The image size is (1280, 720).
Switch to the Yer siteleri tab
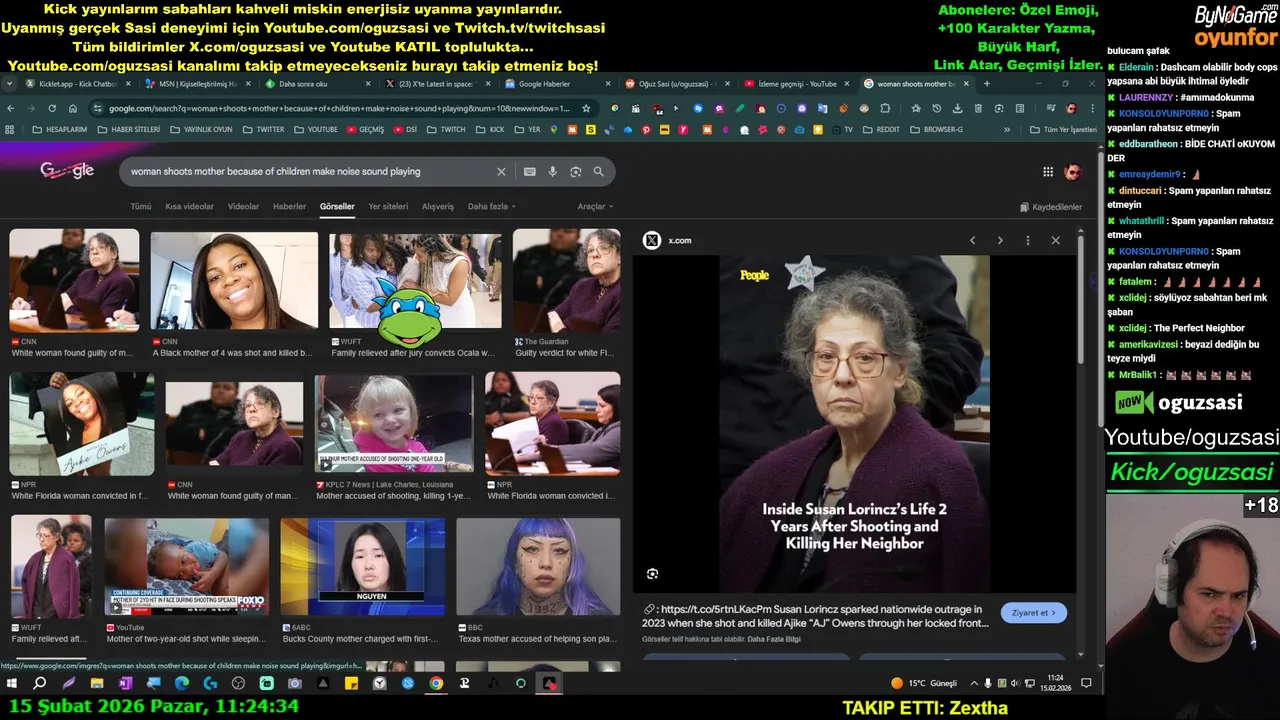(x=388, y=207)
